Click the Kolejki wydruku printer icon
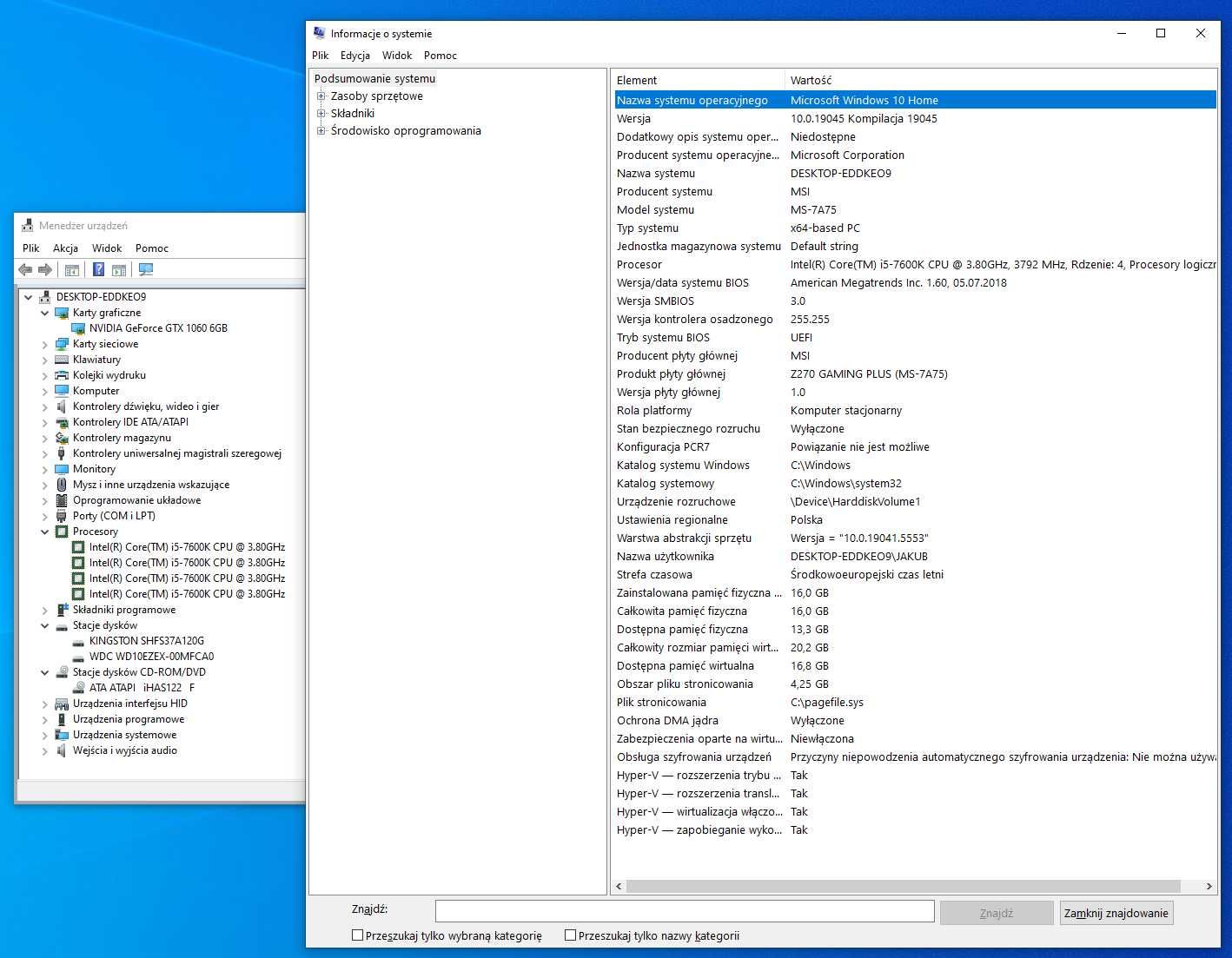The width and height of the screenshot is (1232, 958). pos(62,375)
